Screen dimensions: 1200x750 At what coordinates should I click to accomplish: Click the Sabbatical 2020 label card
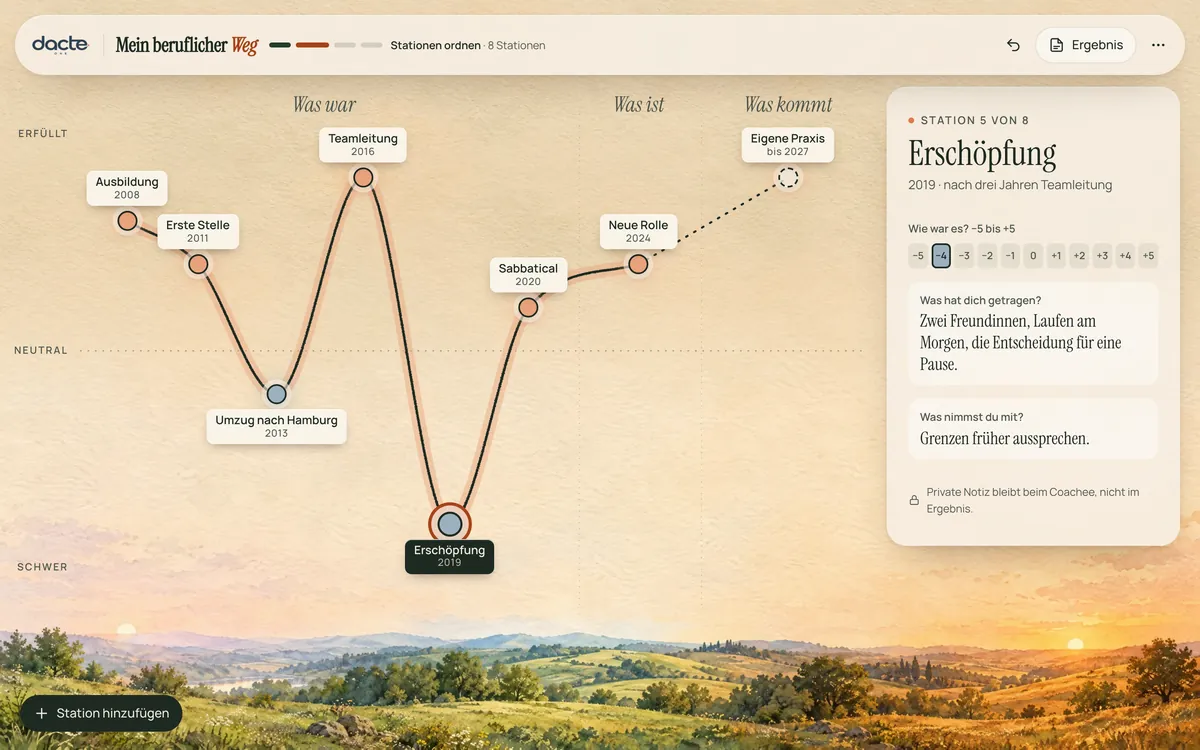pos(528,274)
